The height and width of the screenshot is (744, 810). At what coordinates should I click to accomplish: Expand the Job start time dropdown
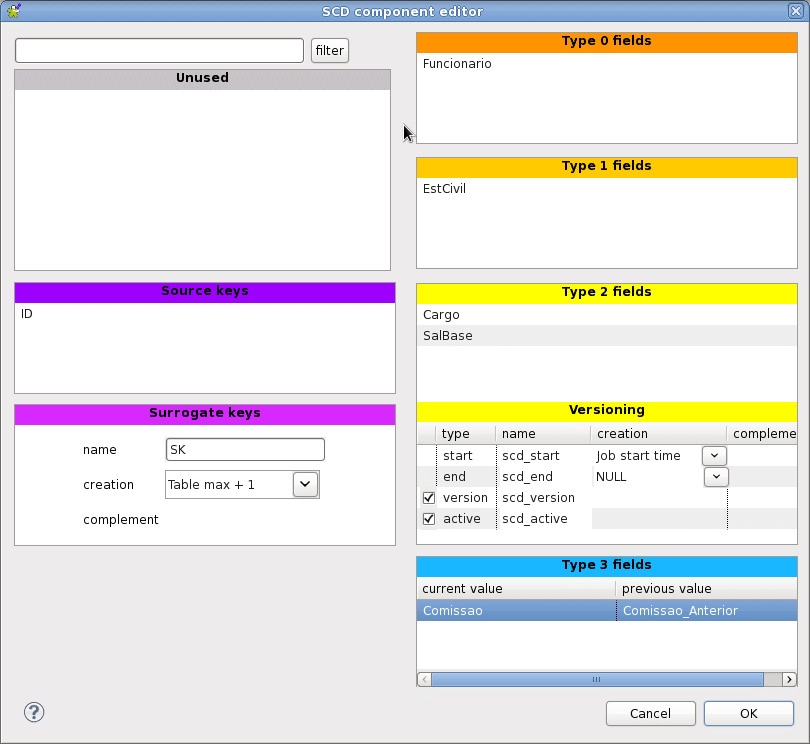(715, 456)
